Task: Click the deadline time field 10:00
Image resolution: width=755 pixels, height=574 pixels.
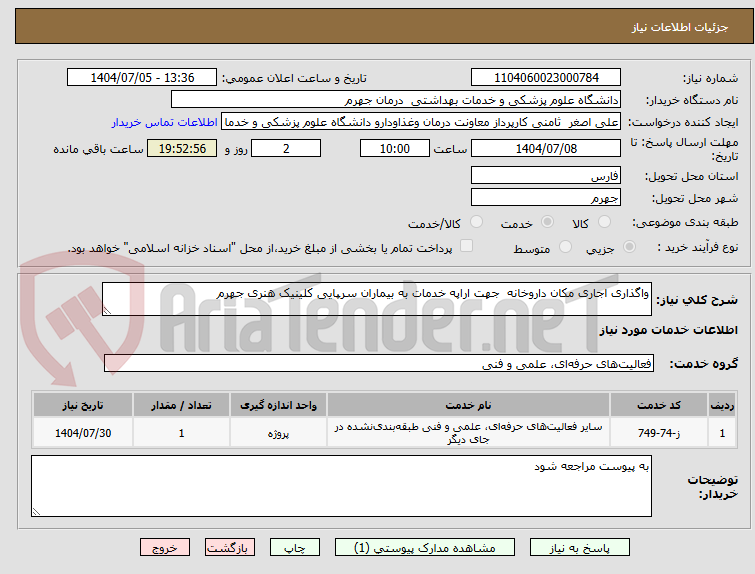Action: [x=395, y=148]
